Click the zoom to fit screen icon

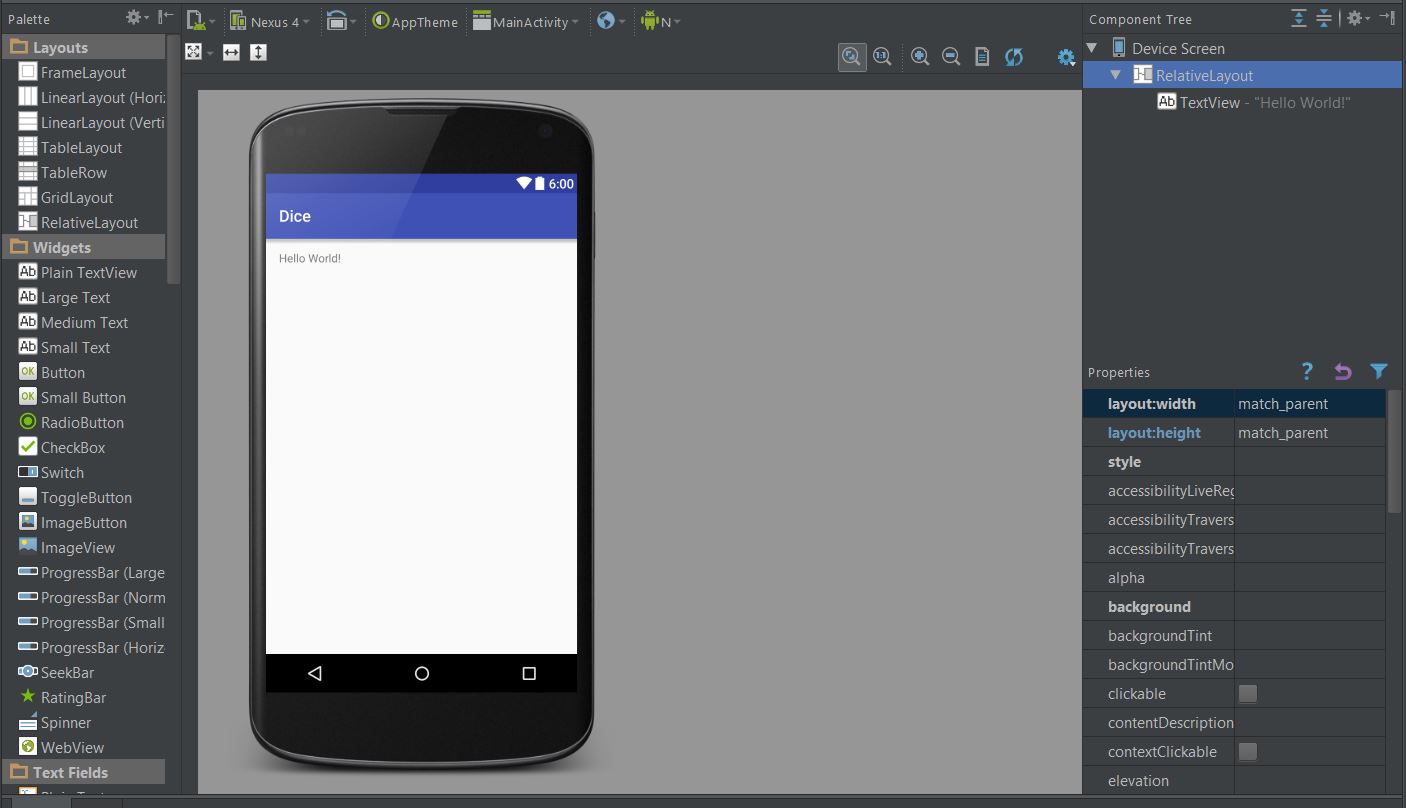tap(851, 57)
